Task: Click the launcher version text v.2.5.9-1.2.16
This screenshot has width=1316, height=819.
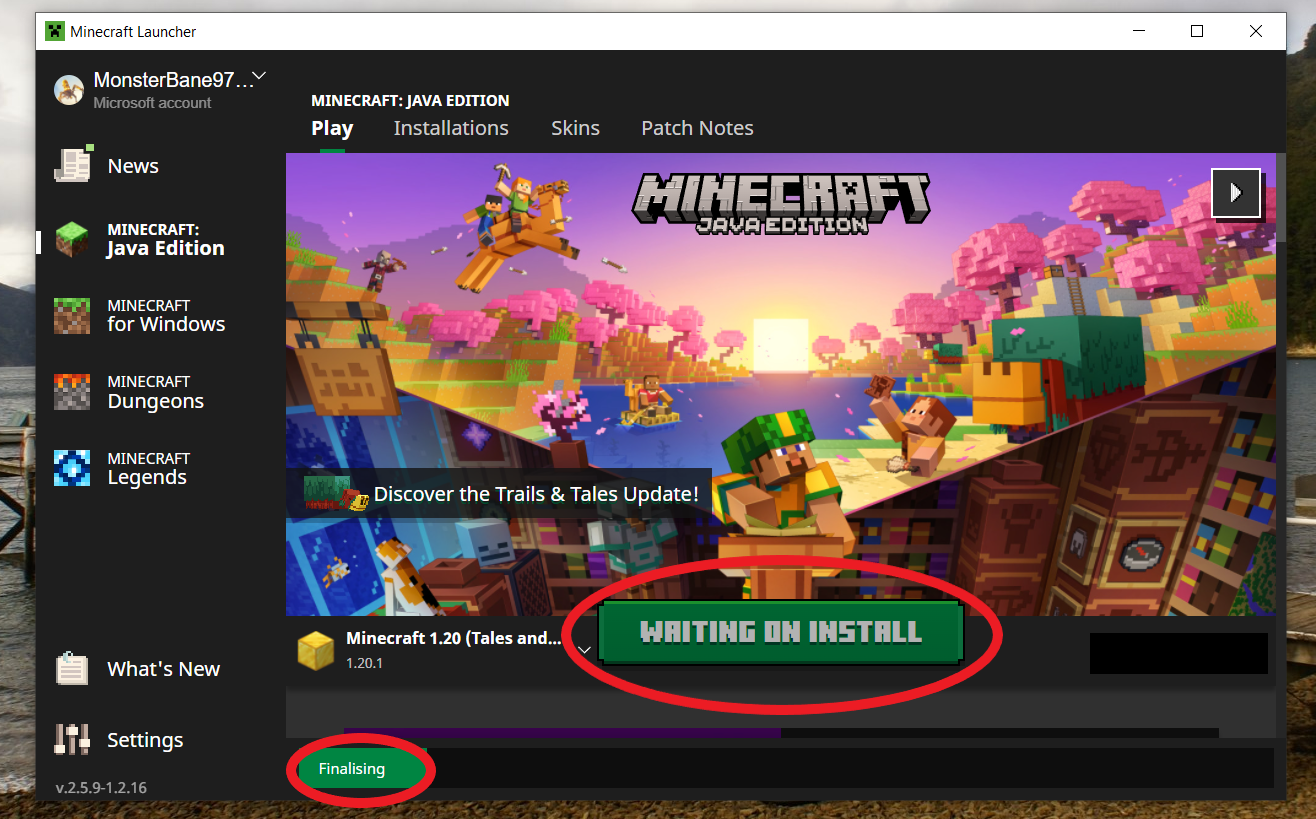Action: click(101, 788)
